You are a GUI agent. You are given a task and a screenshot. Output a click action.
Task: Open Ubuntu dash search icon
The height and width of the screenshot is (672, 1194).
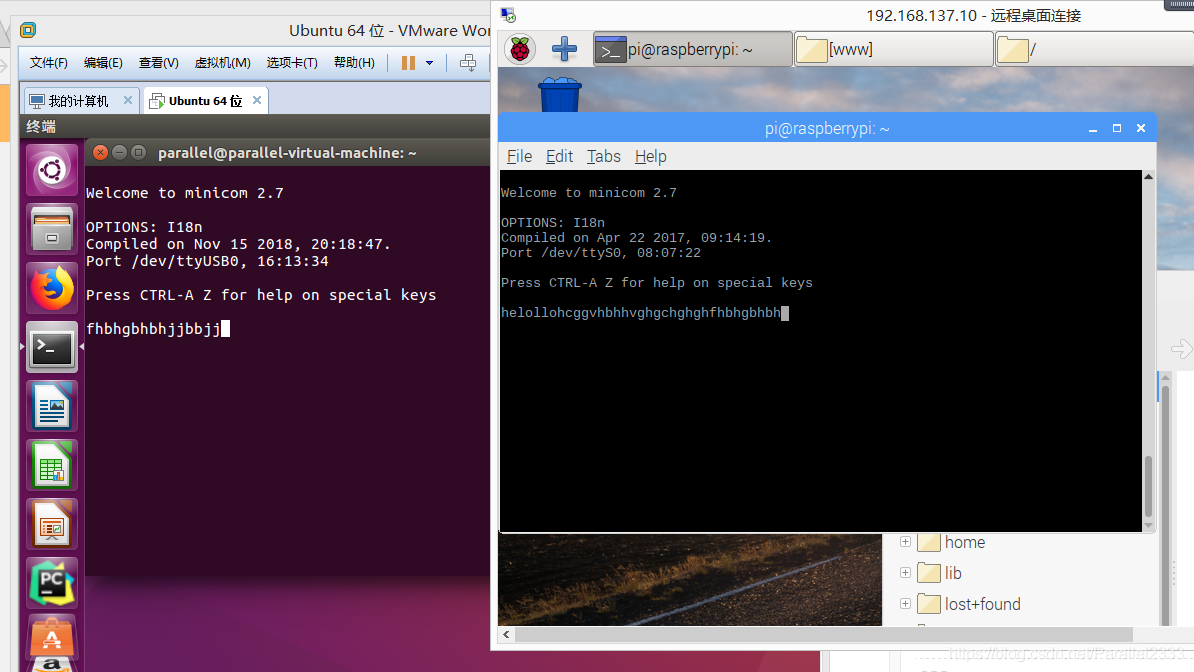click(x=52, y=170)
